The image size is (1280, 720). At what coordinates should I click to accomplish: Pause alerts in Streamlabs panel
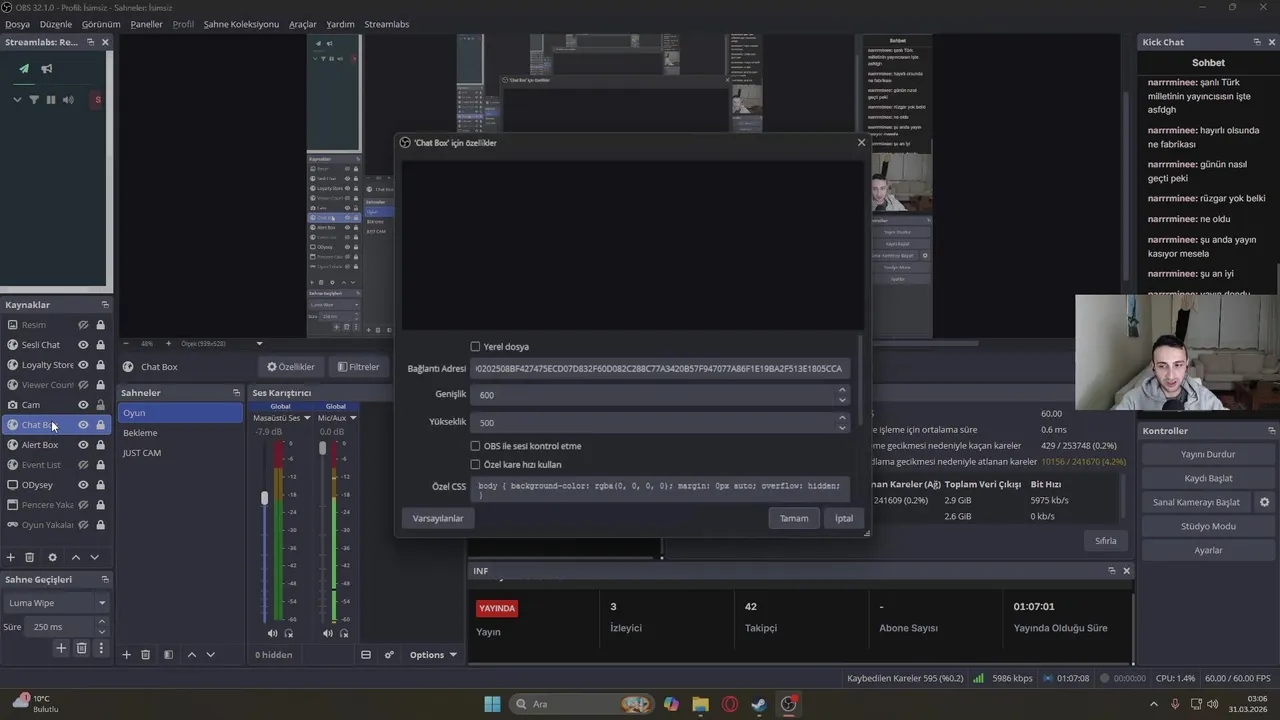click(51, 100)
